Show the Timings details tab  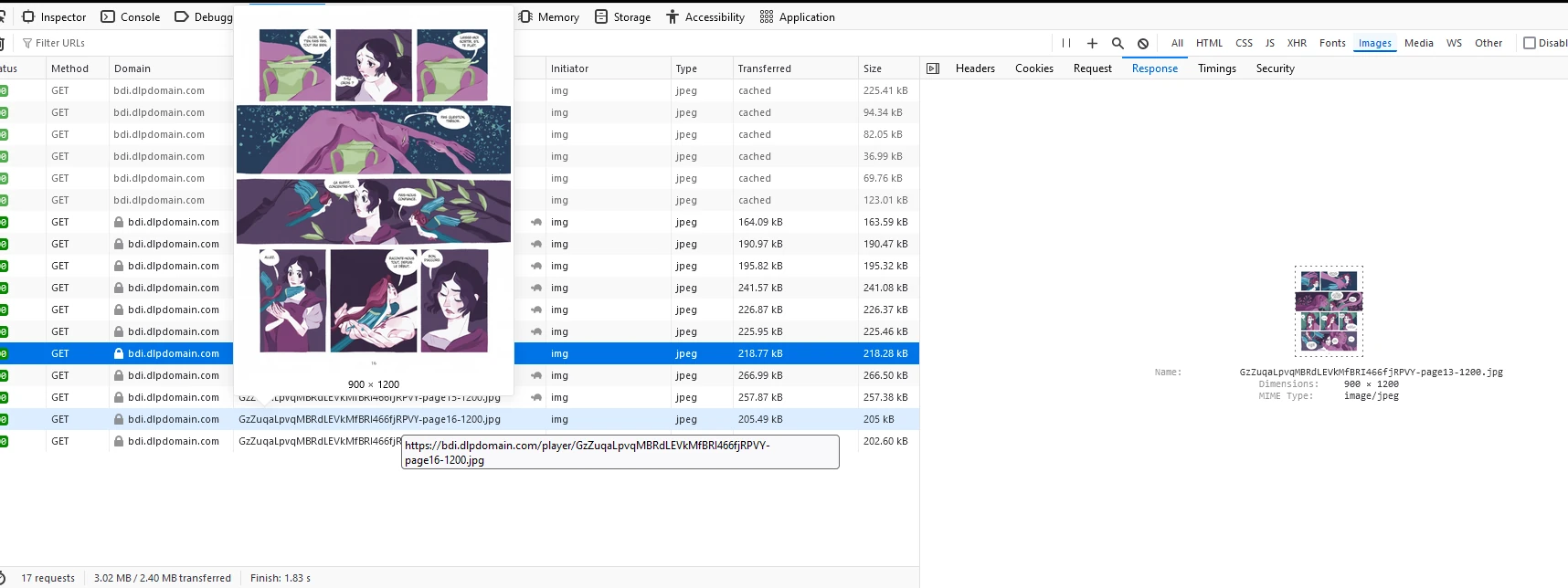tap(1217, 68)
